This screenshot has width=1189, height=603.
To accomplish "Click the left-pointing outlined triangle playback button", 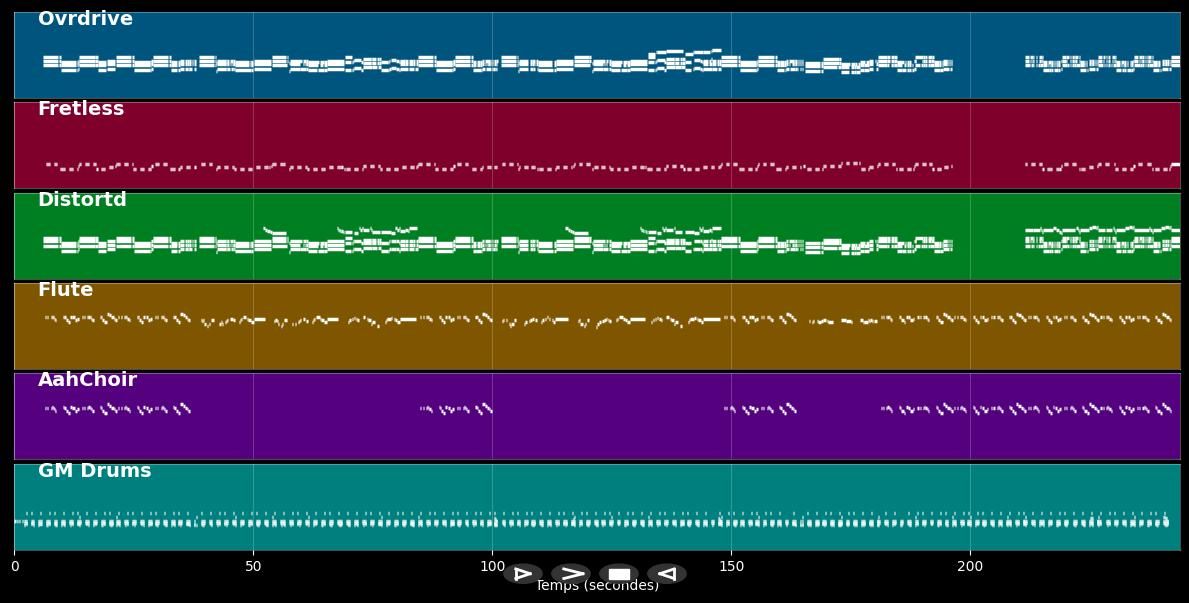I will coord(667,574).
